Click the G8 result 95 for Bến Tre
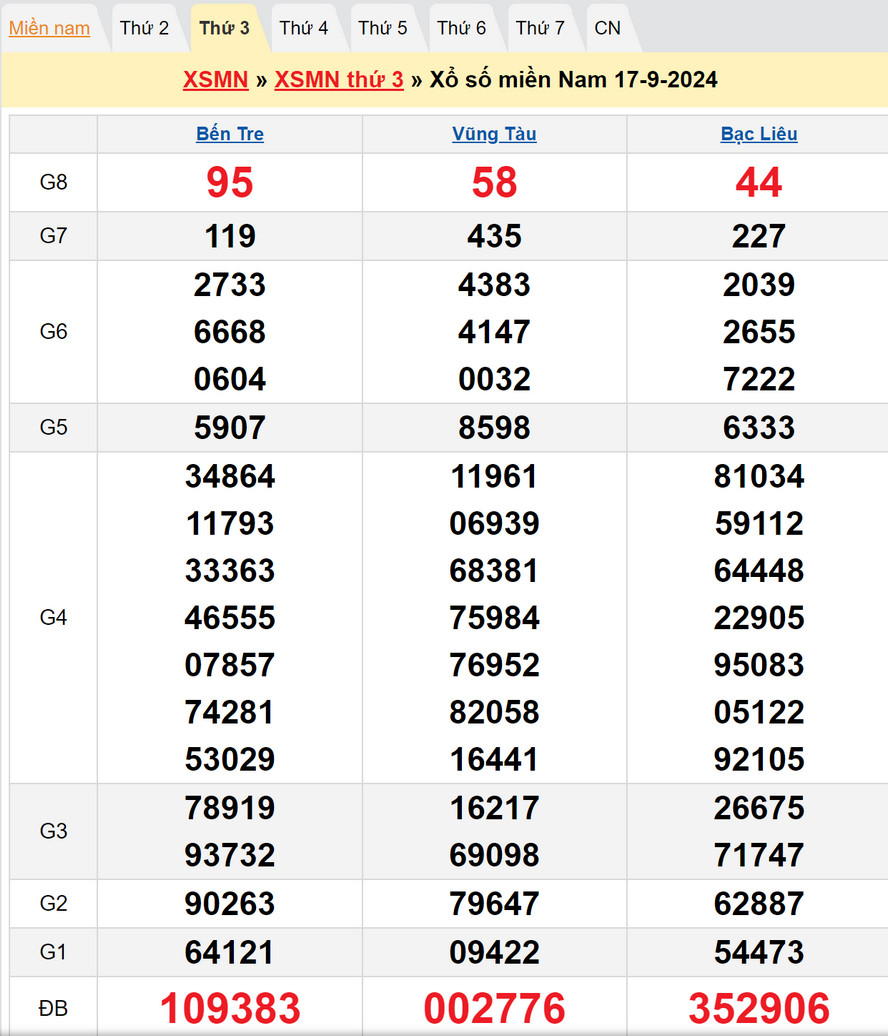The width and height of the screenshot is (888, 1036). (230, 182)
